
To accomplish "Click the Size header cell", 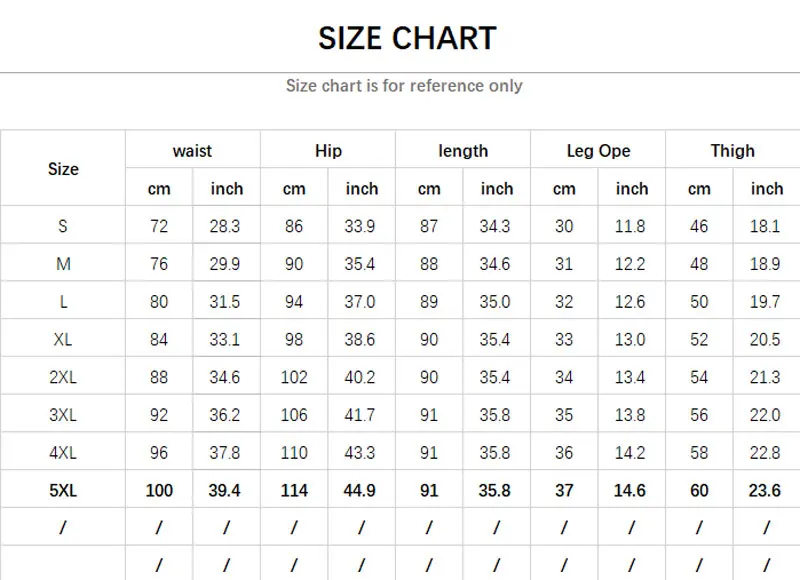I will [x=63, y=169].
